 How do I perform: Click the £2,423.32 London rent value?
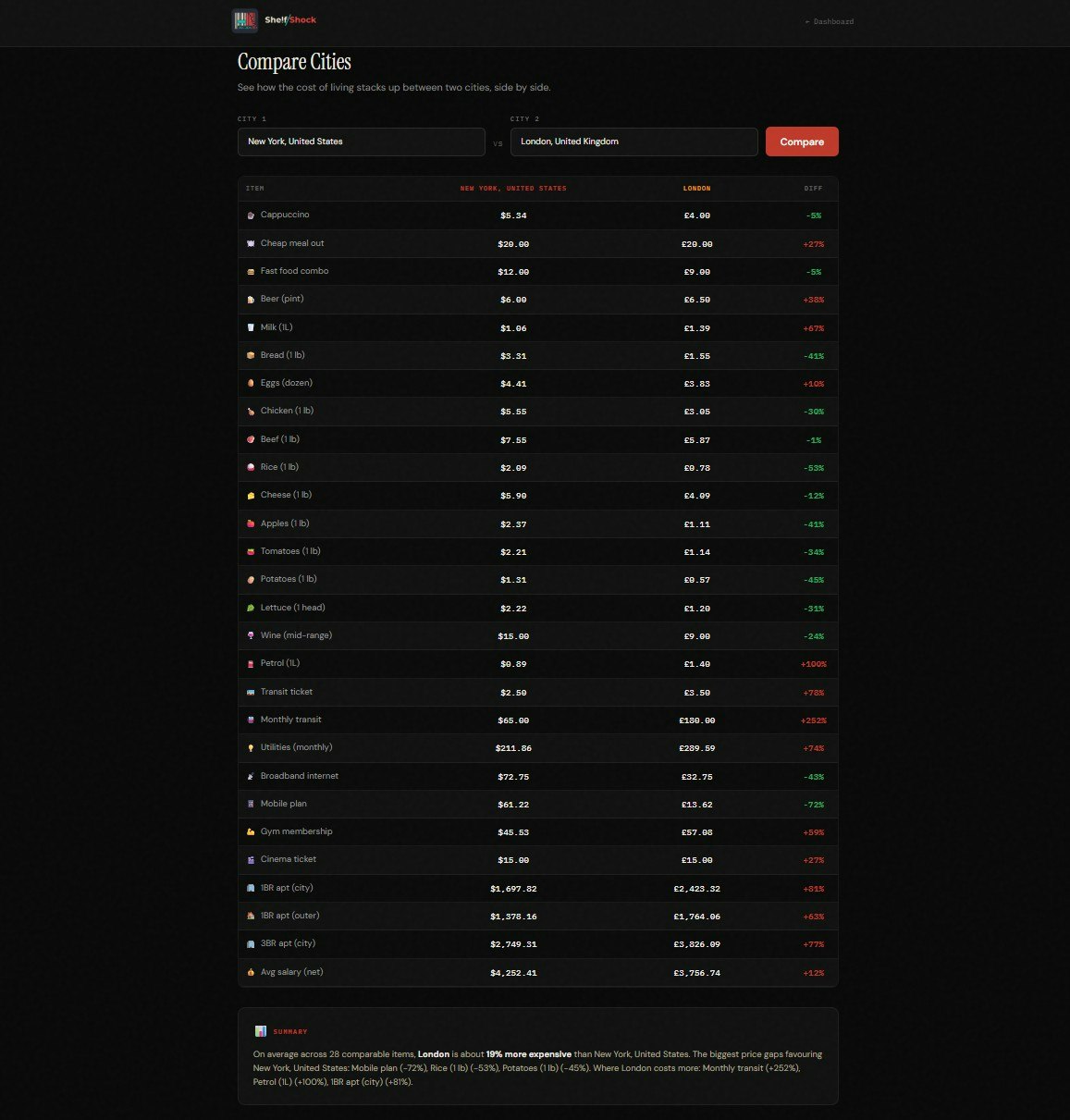coord(697,889)
